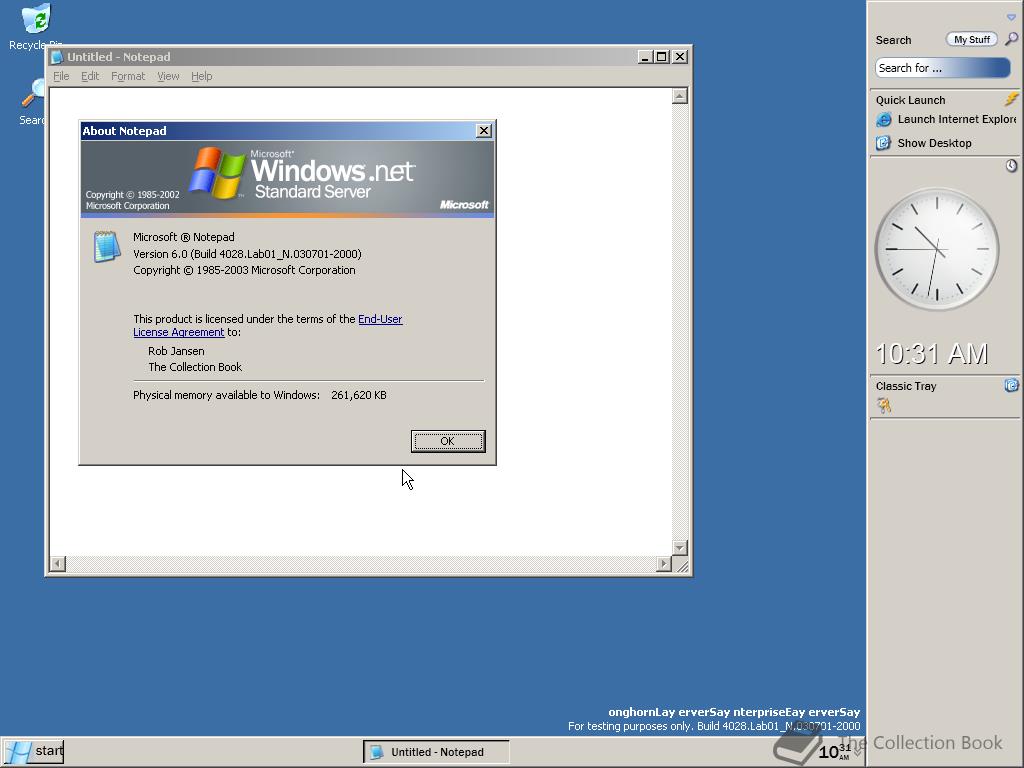Screen dimensions: 1024x768
Task: Click the Notepad title bar icon
Action: pos(57,57)
